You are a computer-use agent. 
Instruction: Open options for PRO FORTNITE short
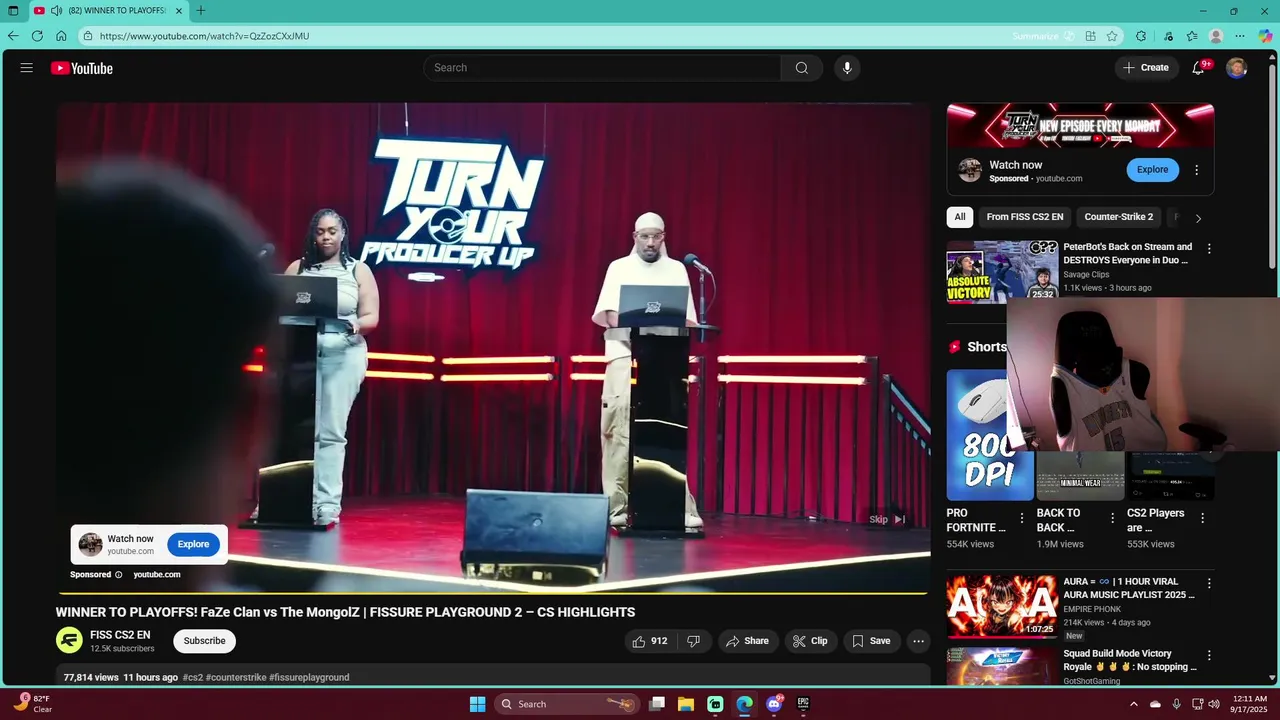1022,518
